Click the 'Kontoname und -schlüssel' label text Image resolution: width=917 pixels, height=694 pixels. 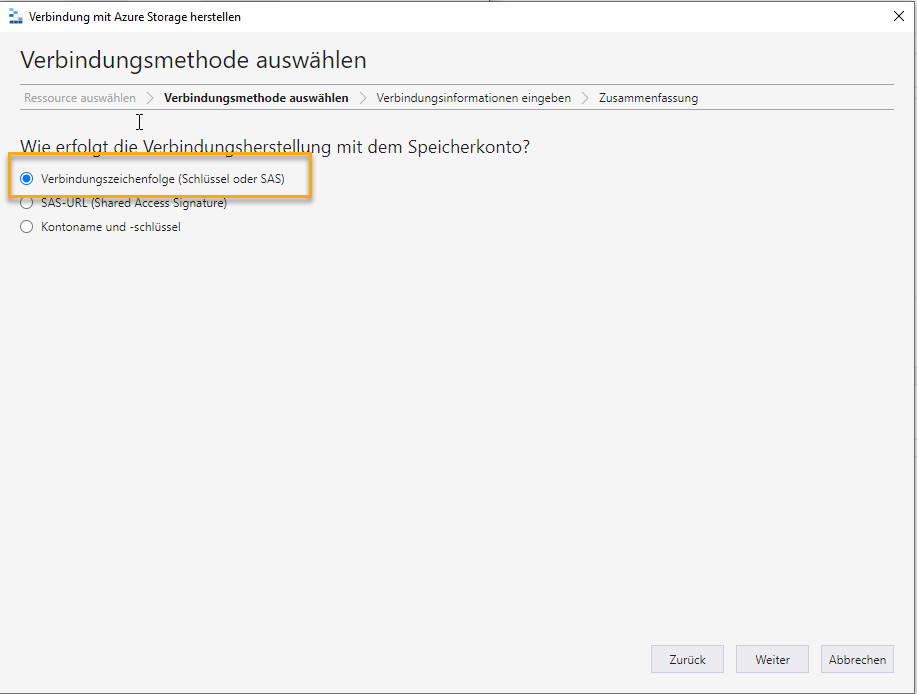point(111,227)
